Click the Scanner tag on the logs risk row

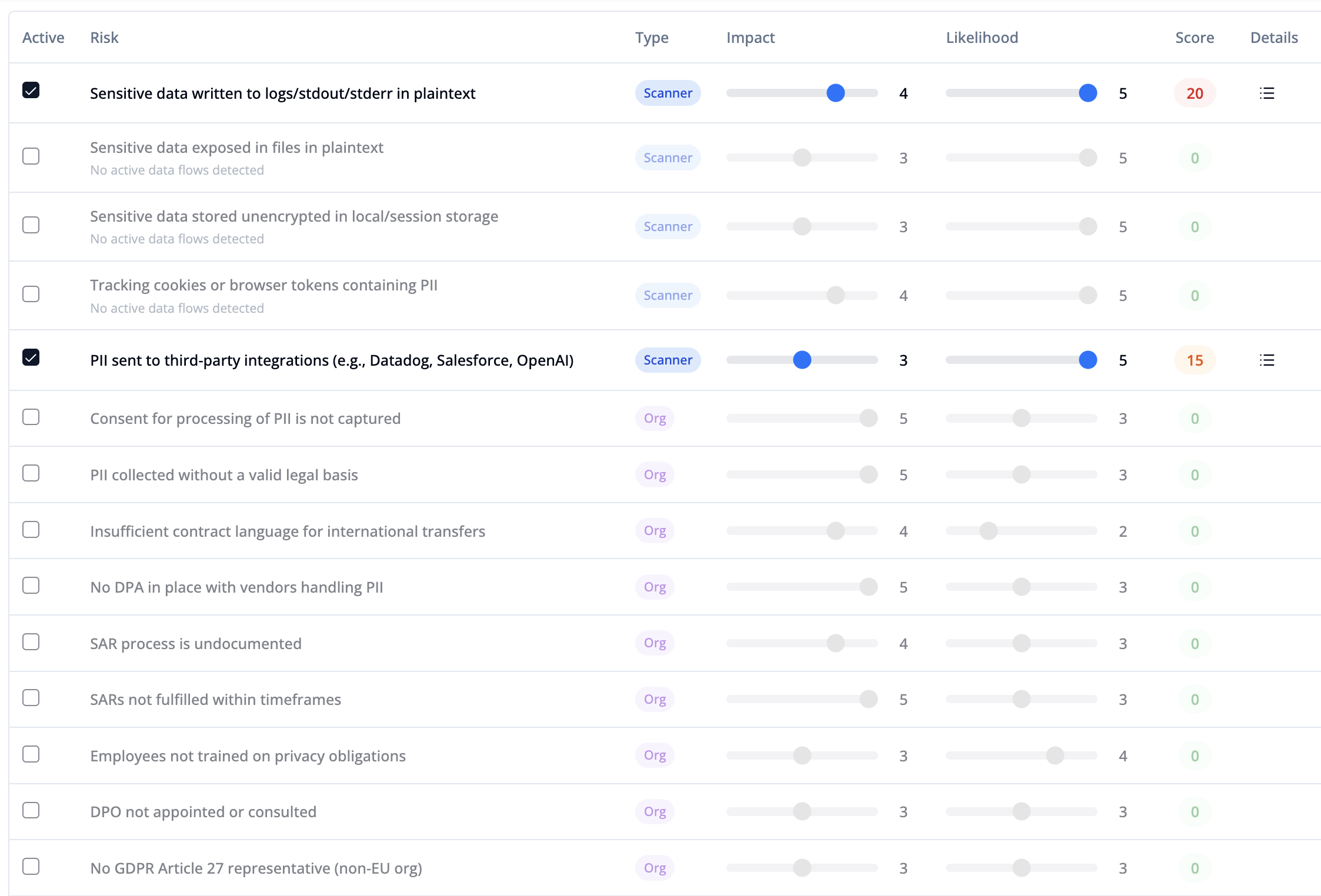click(x=668, y=93)
